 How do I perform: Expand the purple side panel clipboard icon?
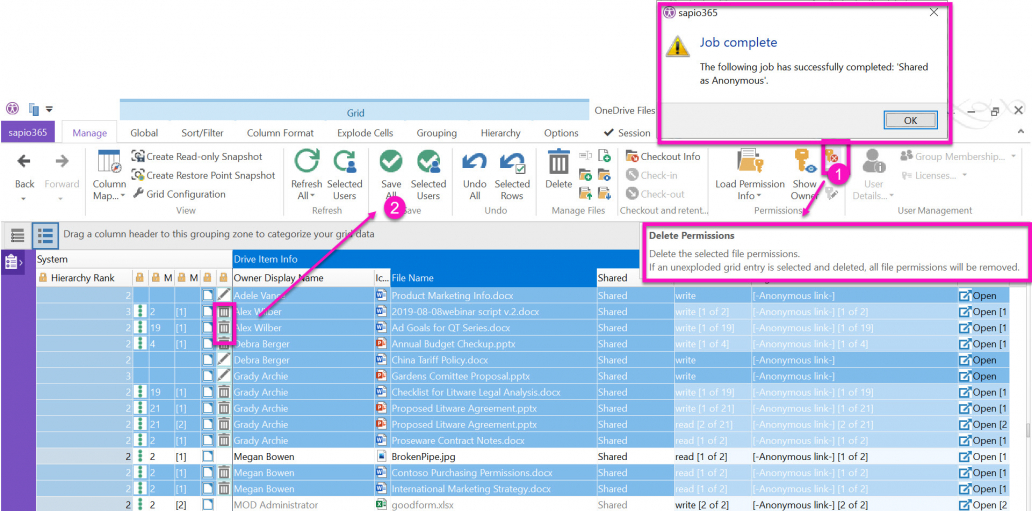pyautogui.click(x=13, y=262)
